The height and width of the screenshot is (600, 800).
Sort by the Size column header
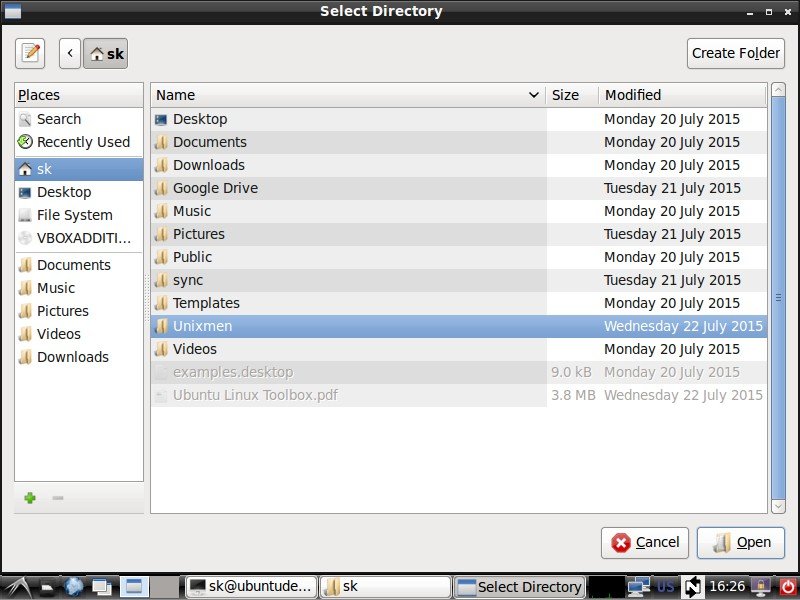pos(572,95)
